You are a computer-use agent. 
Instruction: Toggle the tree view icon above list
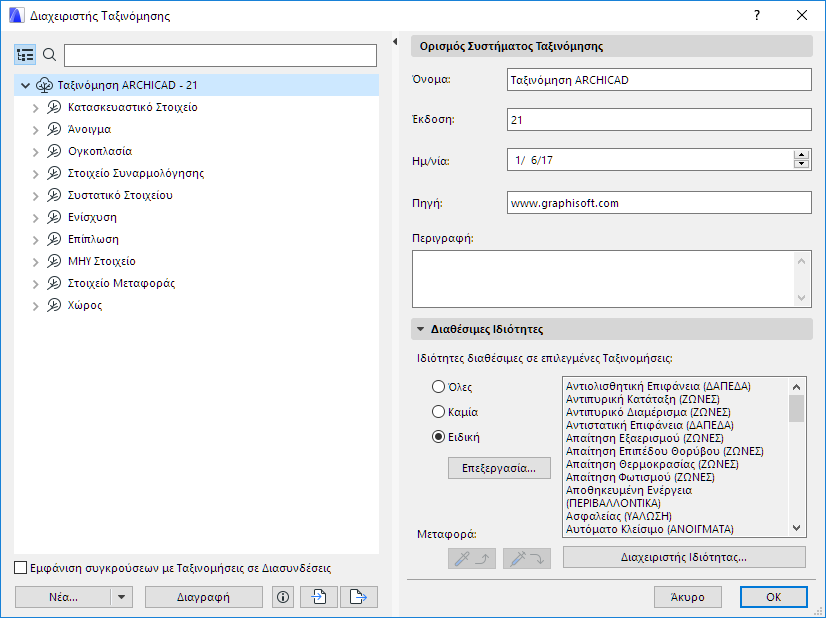(x=25, y=55)
